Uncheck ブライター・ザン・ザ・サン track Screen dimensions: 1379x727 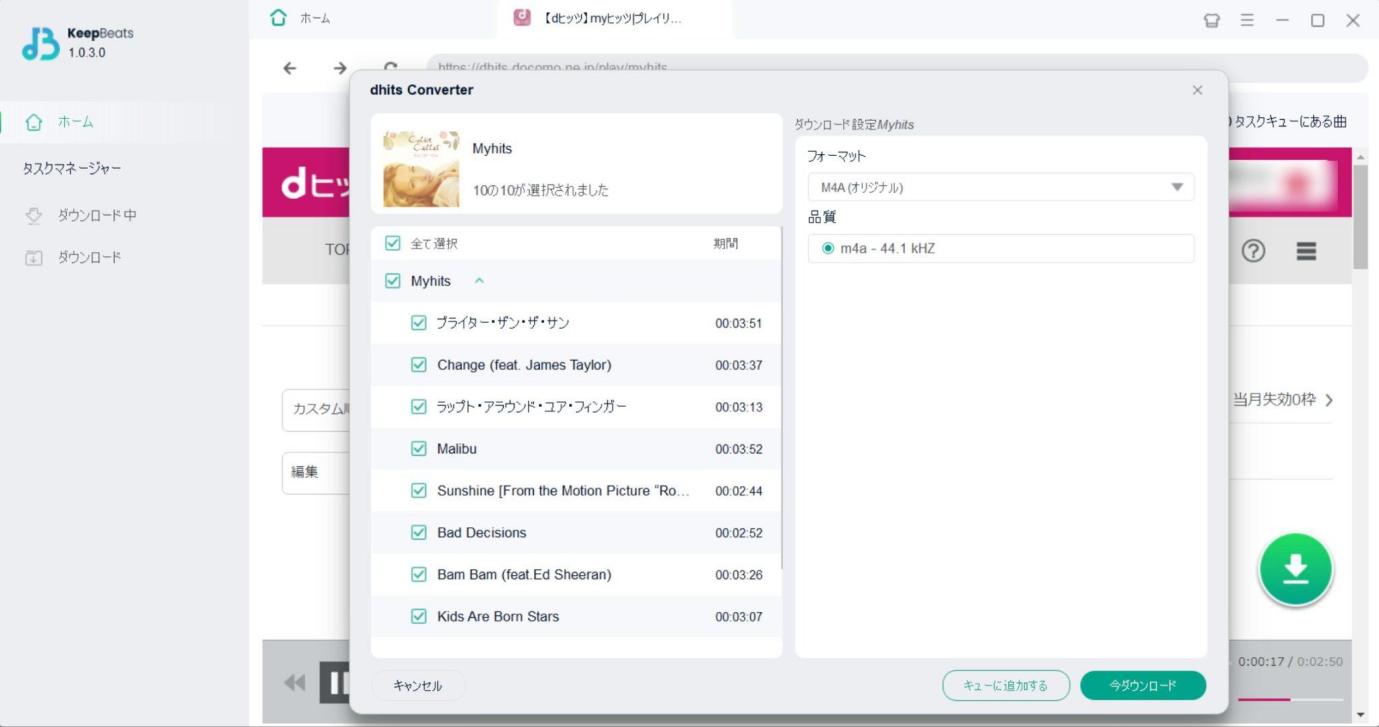click(x=419, y=323)
